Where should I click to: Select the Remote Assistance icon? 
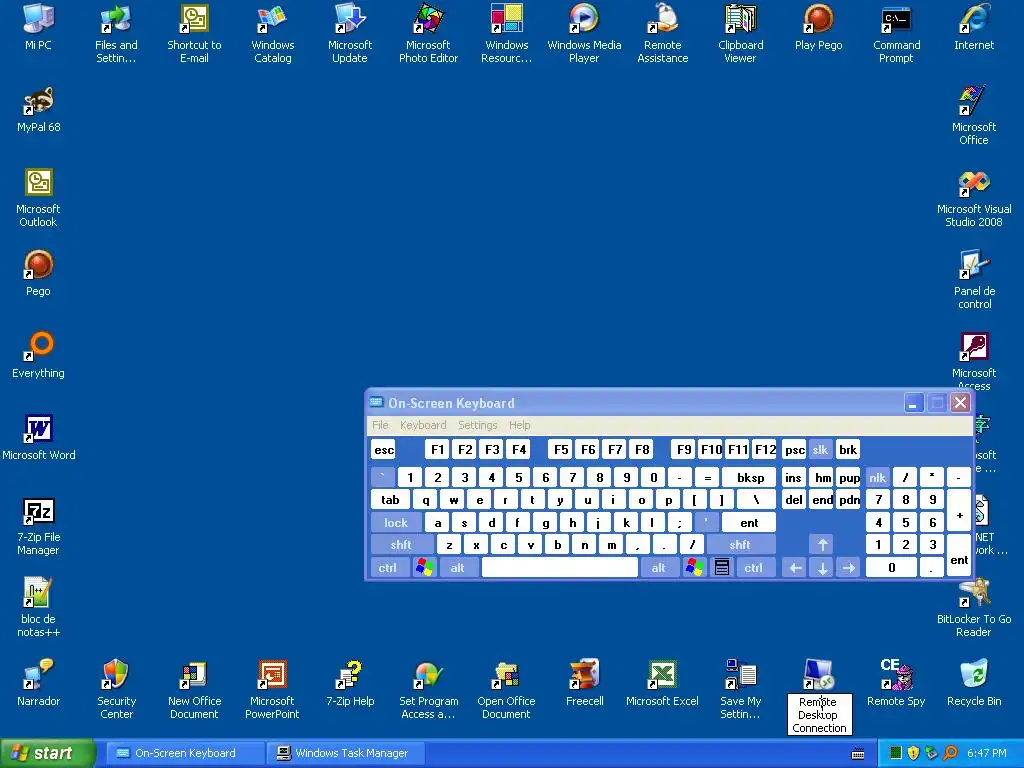(662, 20)
